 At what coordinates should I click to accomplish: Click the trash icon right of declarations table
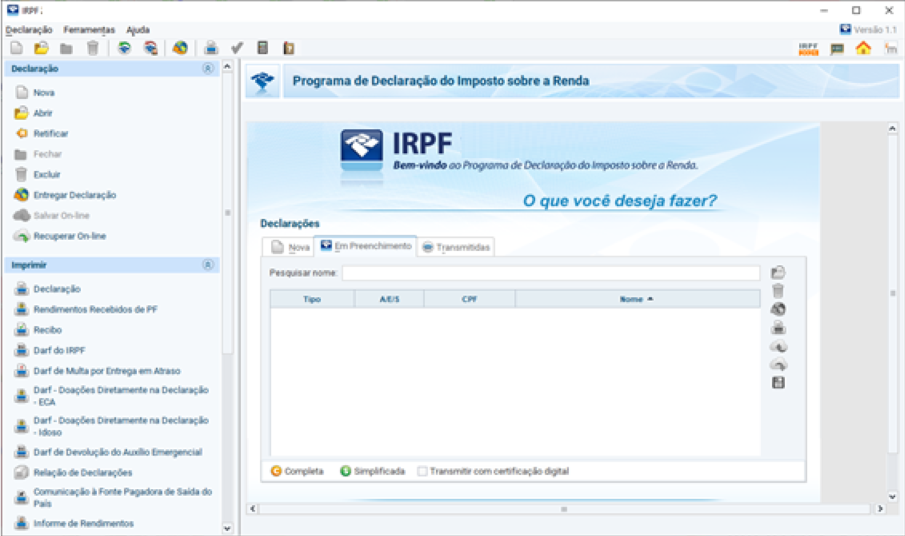point(778,290)
